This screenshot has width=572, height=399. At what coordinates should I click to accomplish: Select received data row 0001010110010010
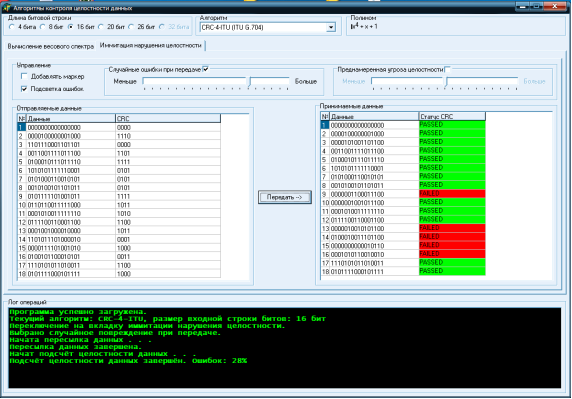pos(403,254)
